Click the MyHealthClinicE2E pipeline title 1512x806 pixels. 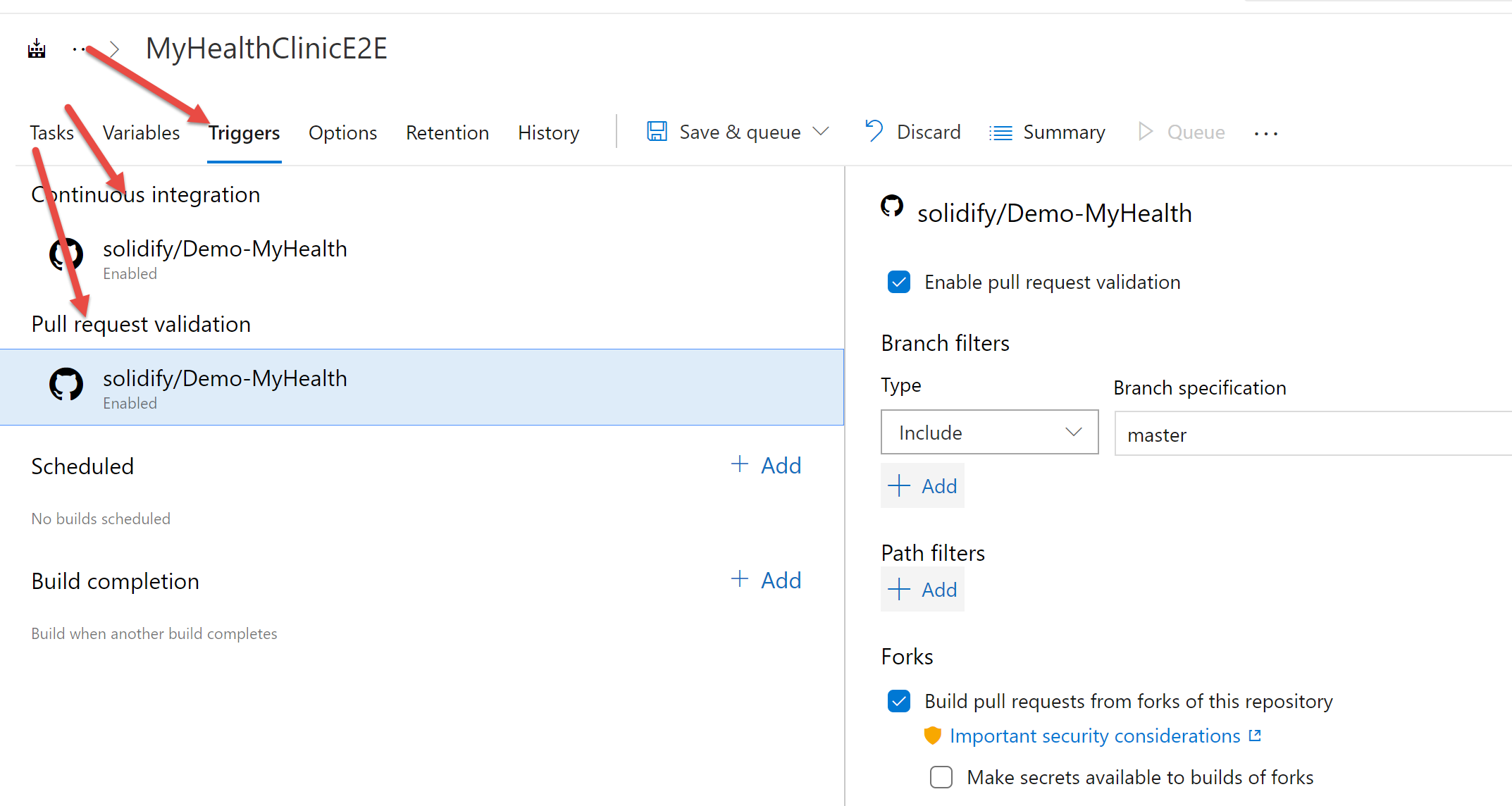tap(266, 49)
